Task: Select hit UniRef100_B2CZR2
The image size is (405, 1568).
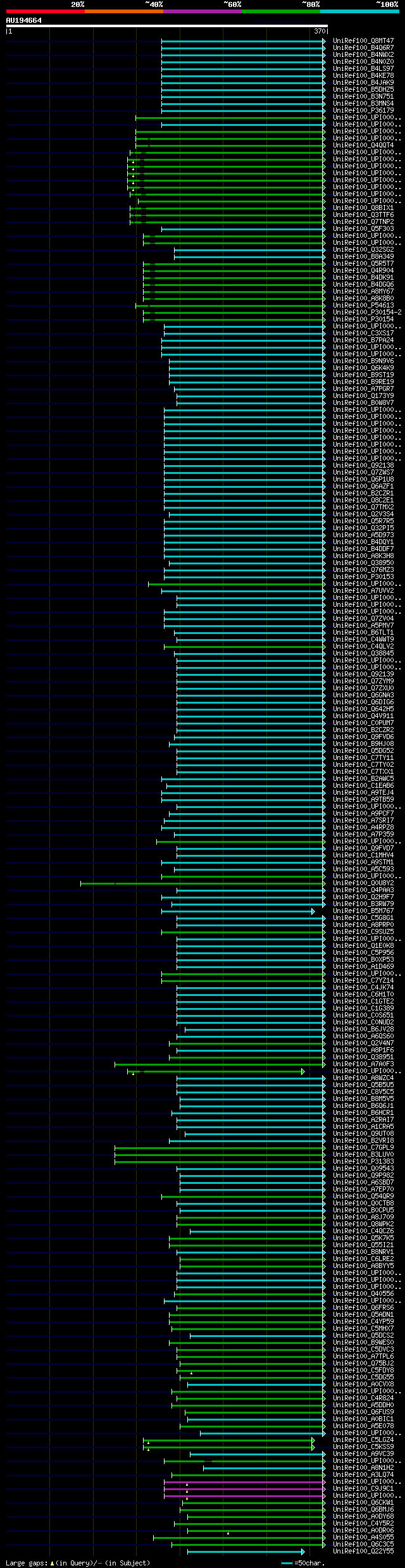Action: (363, 730)
